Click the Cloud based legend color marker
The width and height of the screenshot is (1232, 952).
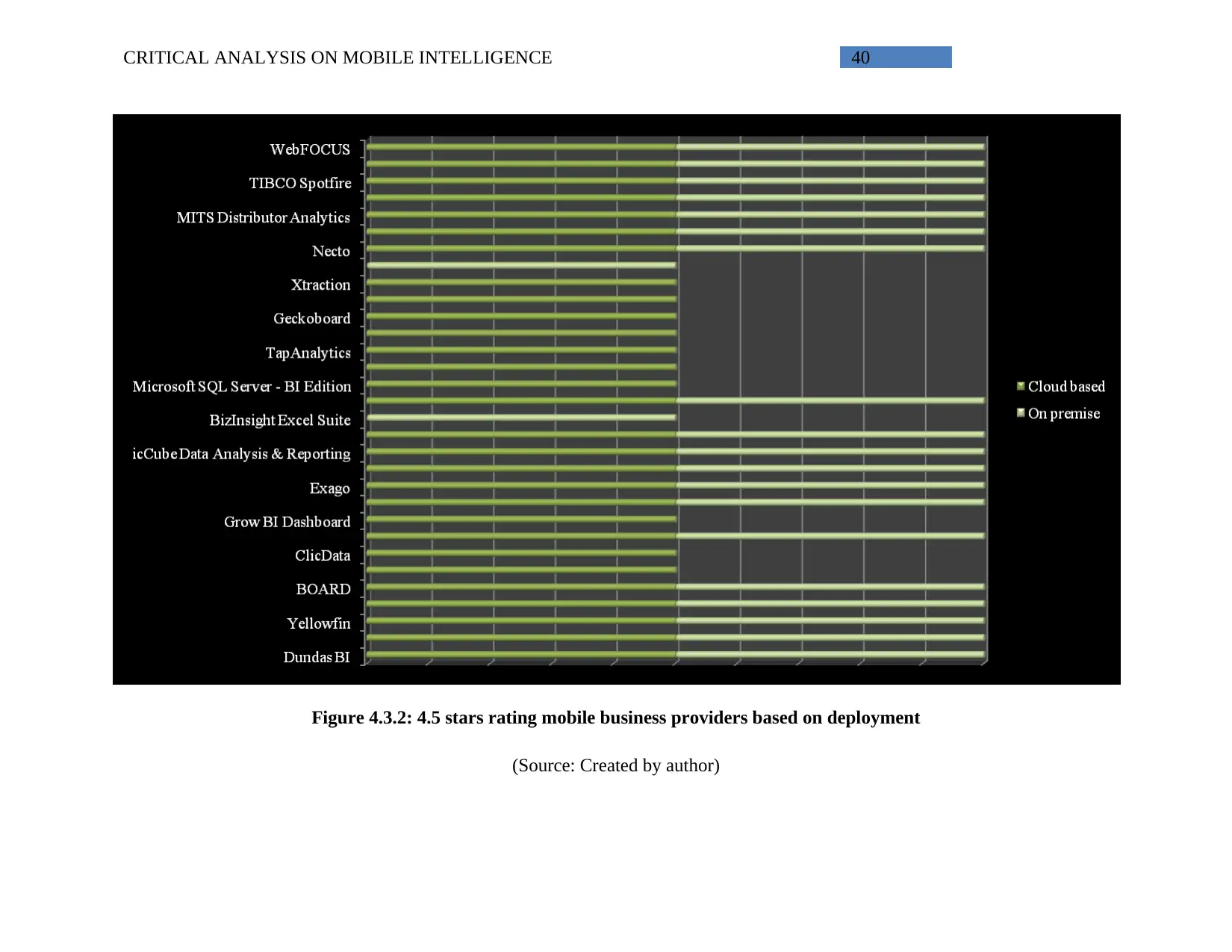coord(1021,386)
